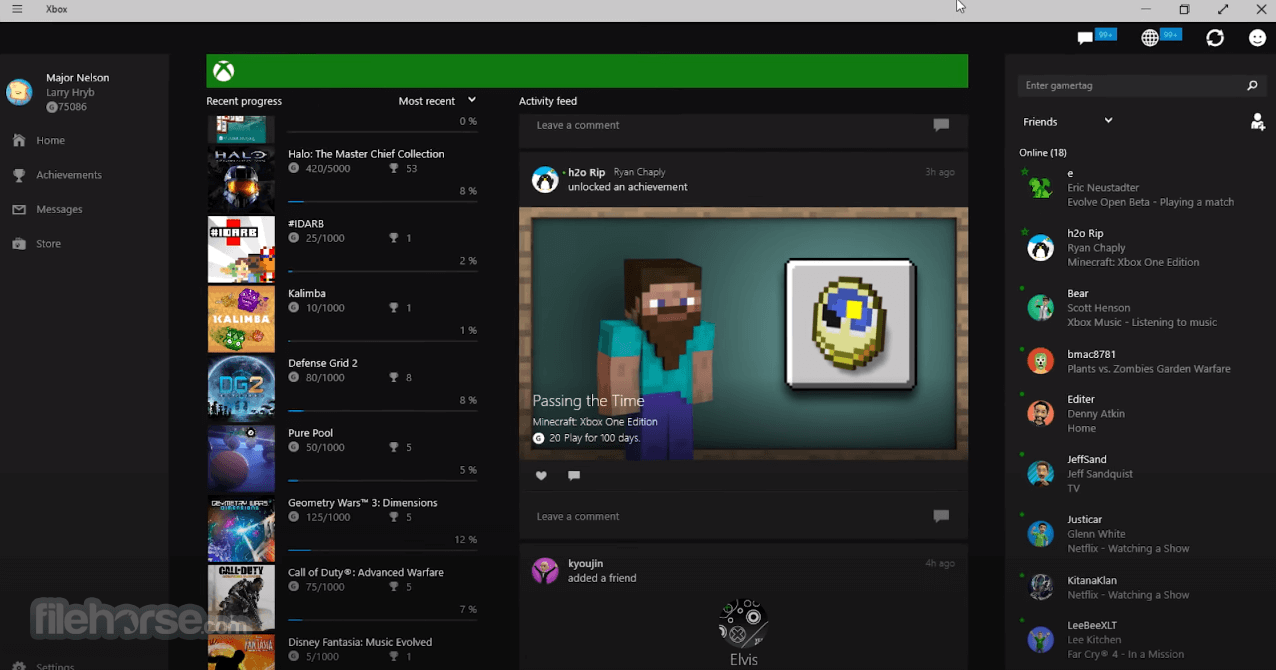The height and width of the screenshot is (670, 1276).
Task: Open Store in the sidebar
Action: [x=48, y=244]
